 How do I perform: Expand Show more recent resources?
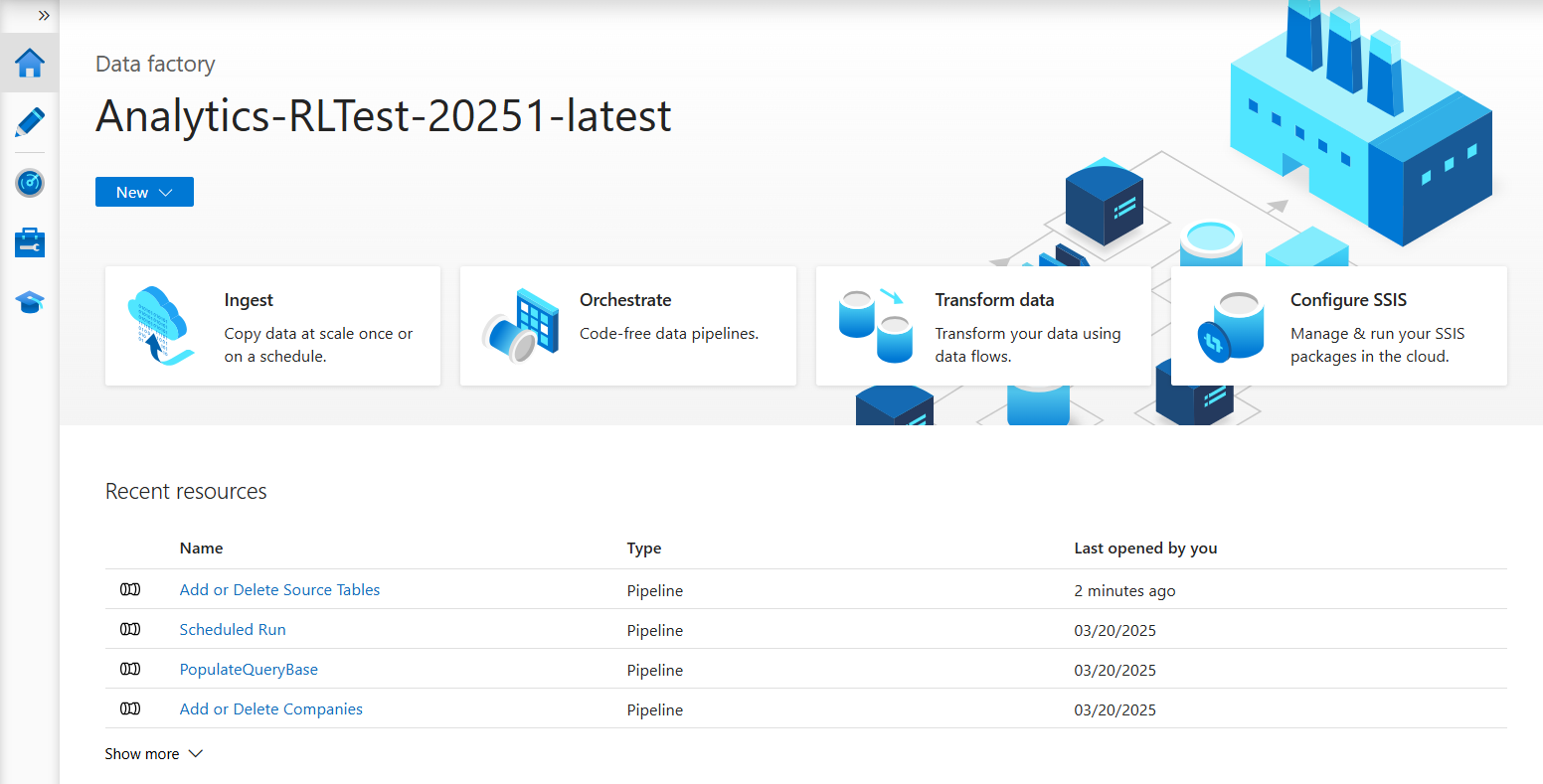pyautogui.click(x=154, y=754)
